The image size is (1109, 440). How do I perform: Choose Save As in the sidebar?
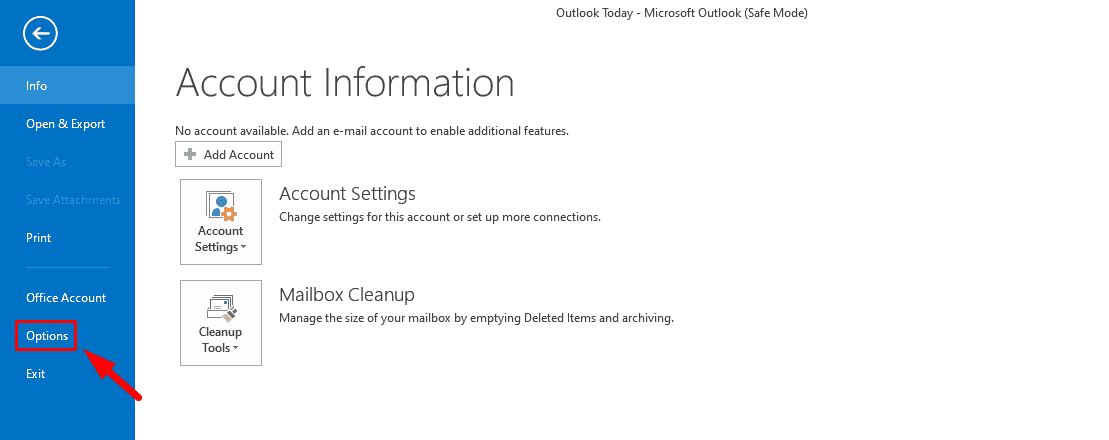click(46, 162)
